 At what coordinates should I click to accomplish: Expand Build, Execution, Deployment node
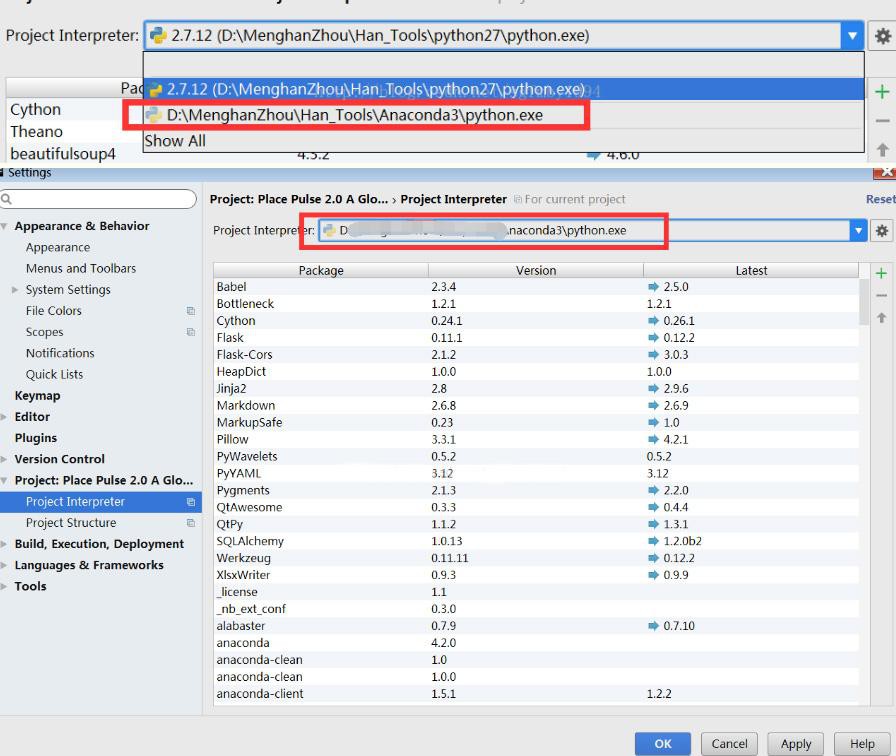pyautogui.click(x=4, y=544)
